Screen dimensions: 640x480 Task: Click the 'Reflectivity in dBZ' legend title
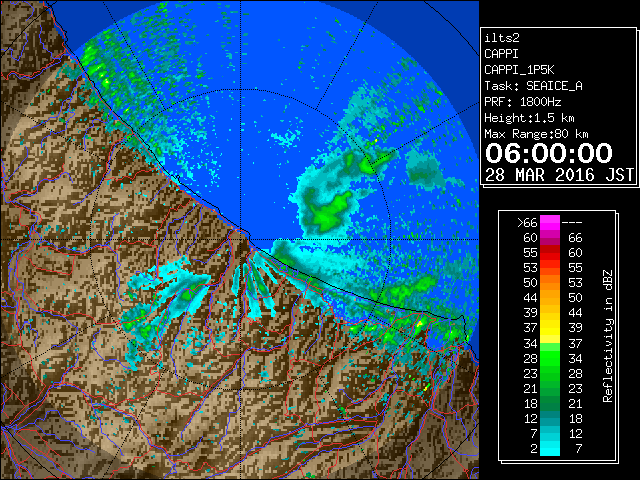tap(608, 336)
